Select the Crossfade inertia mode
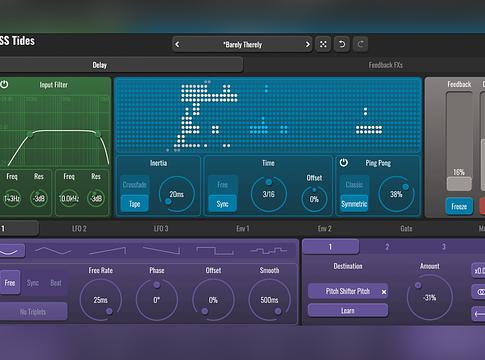The height and width of the screenshot is (360, 485). click(x=134, y=185)
